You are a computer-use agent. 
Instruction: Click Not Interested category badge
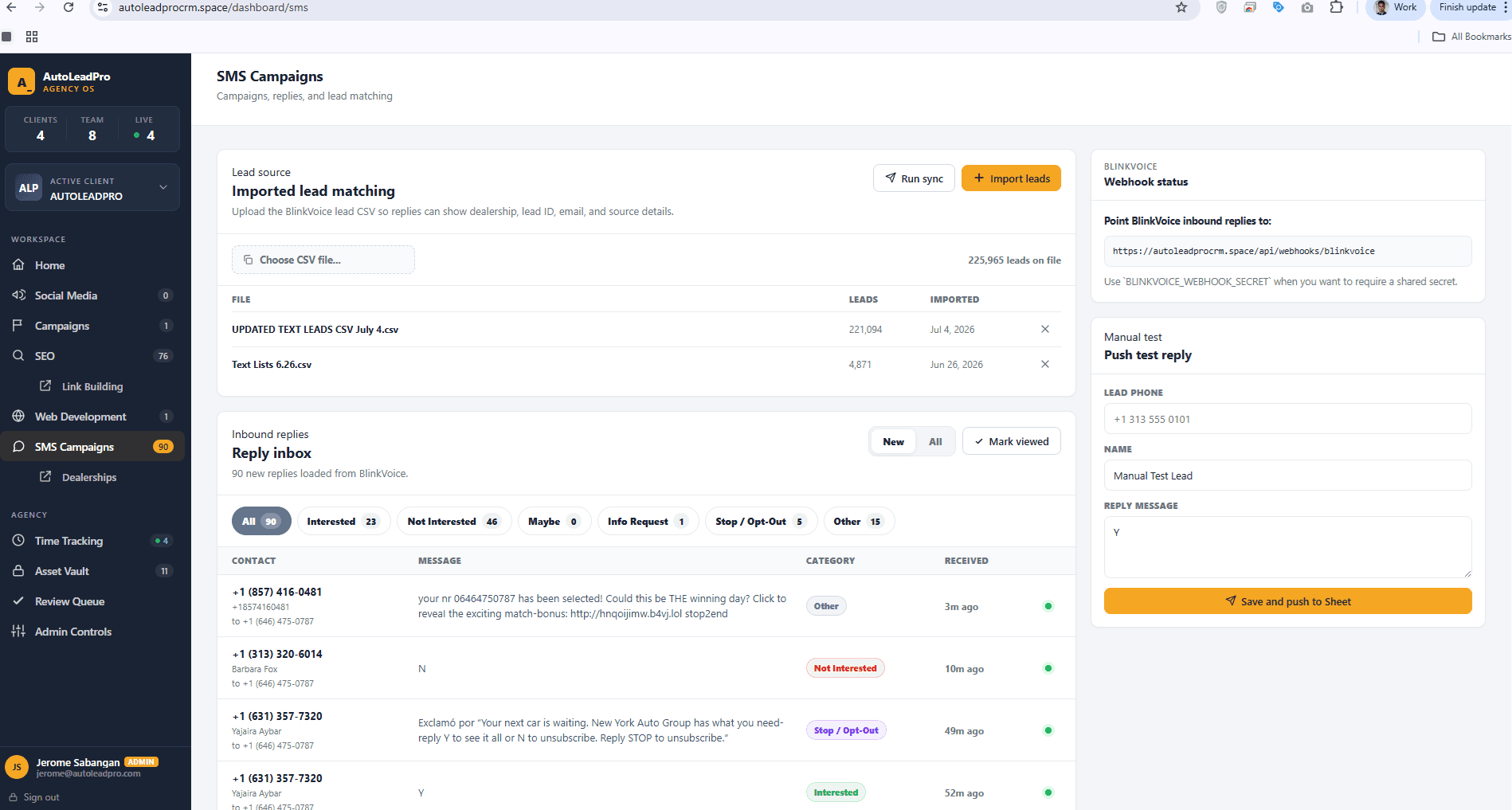tap(845, 668)
